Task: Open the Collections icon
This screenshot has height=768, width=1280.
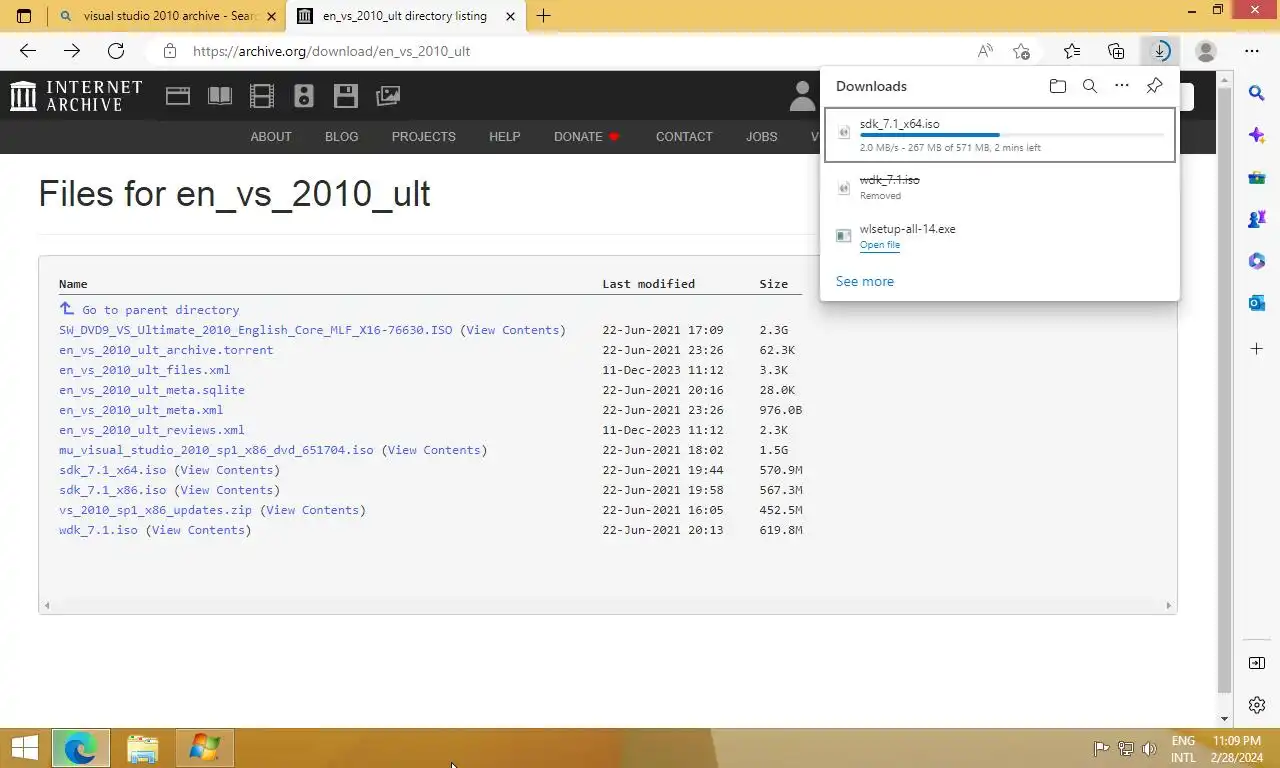Action: tap(1116, 51)
